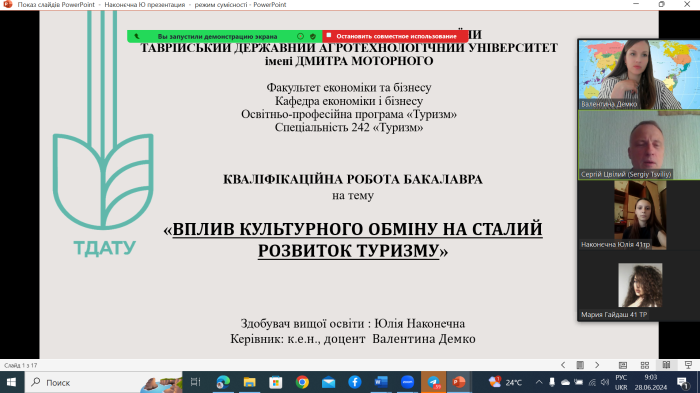The image size is (700, 393).
Task: Open File Explorer from taskbar
Action: click(249, 382)
